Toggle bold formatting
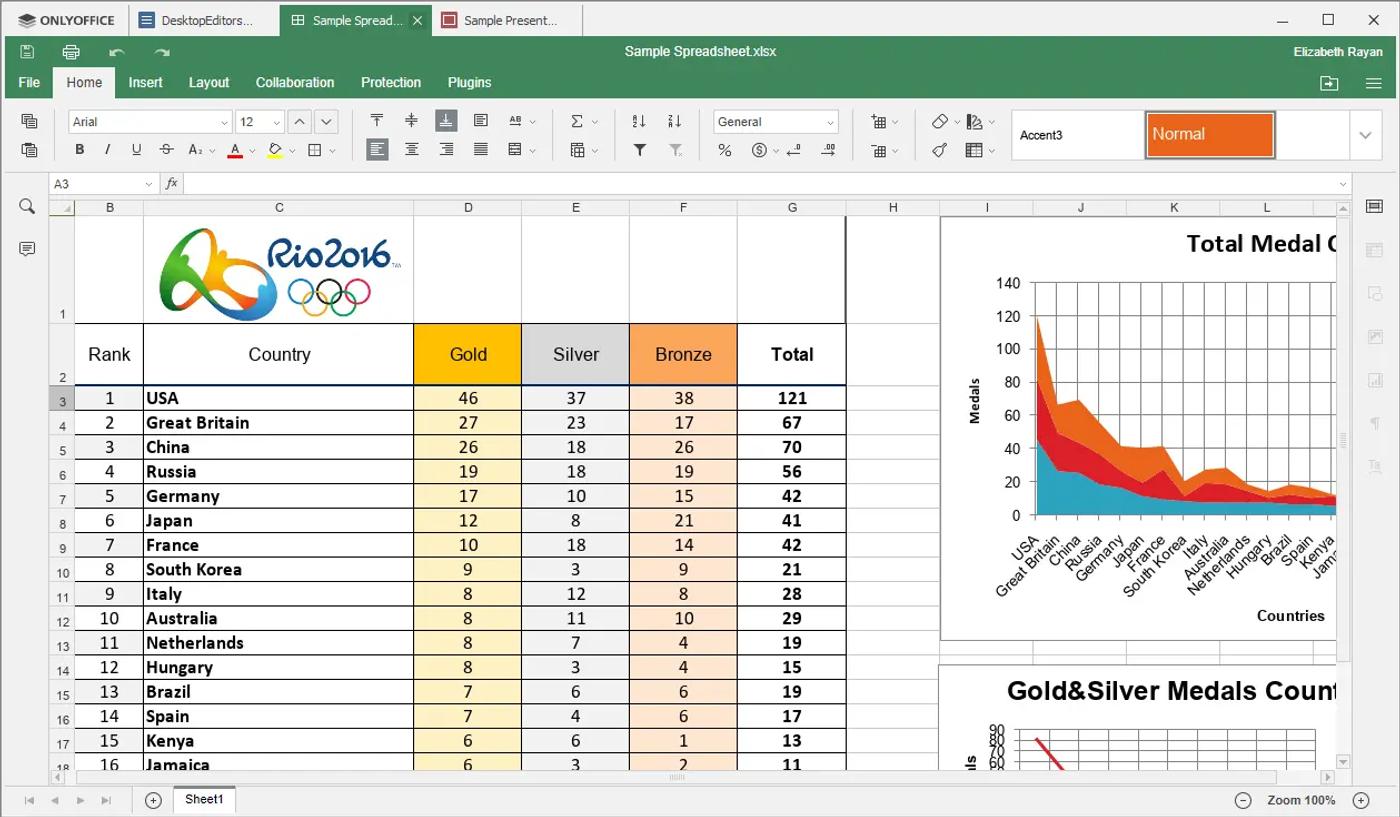1400x817 pixels. click(79, 148)
